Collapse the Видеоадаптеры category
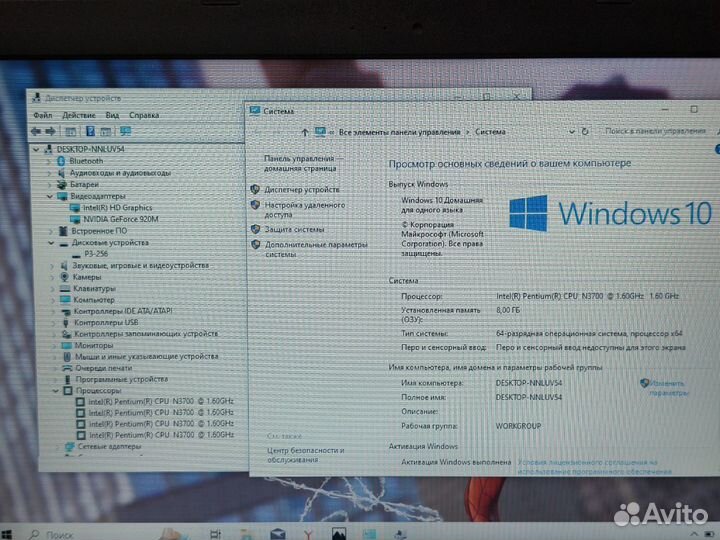This screenshot has width=720, height=540. (x=51, y=196)
